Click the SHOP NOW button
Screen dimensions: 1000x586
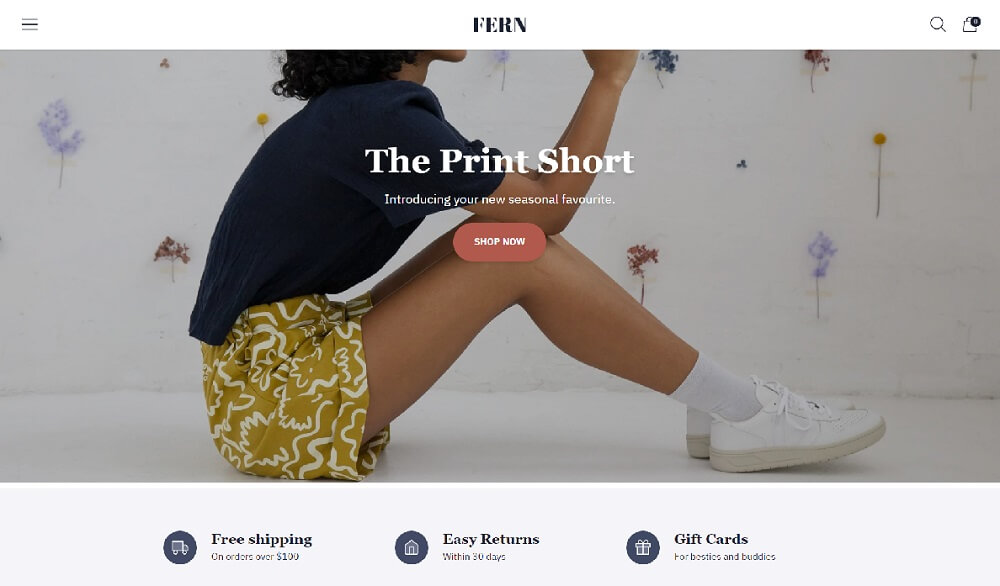pos(499,242)
